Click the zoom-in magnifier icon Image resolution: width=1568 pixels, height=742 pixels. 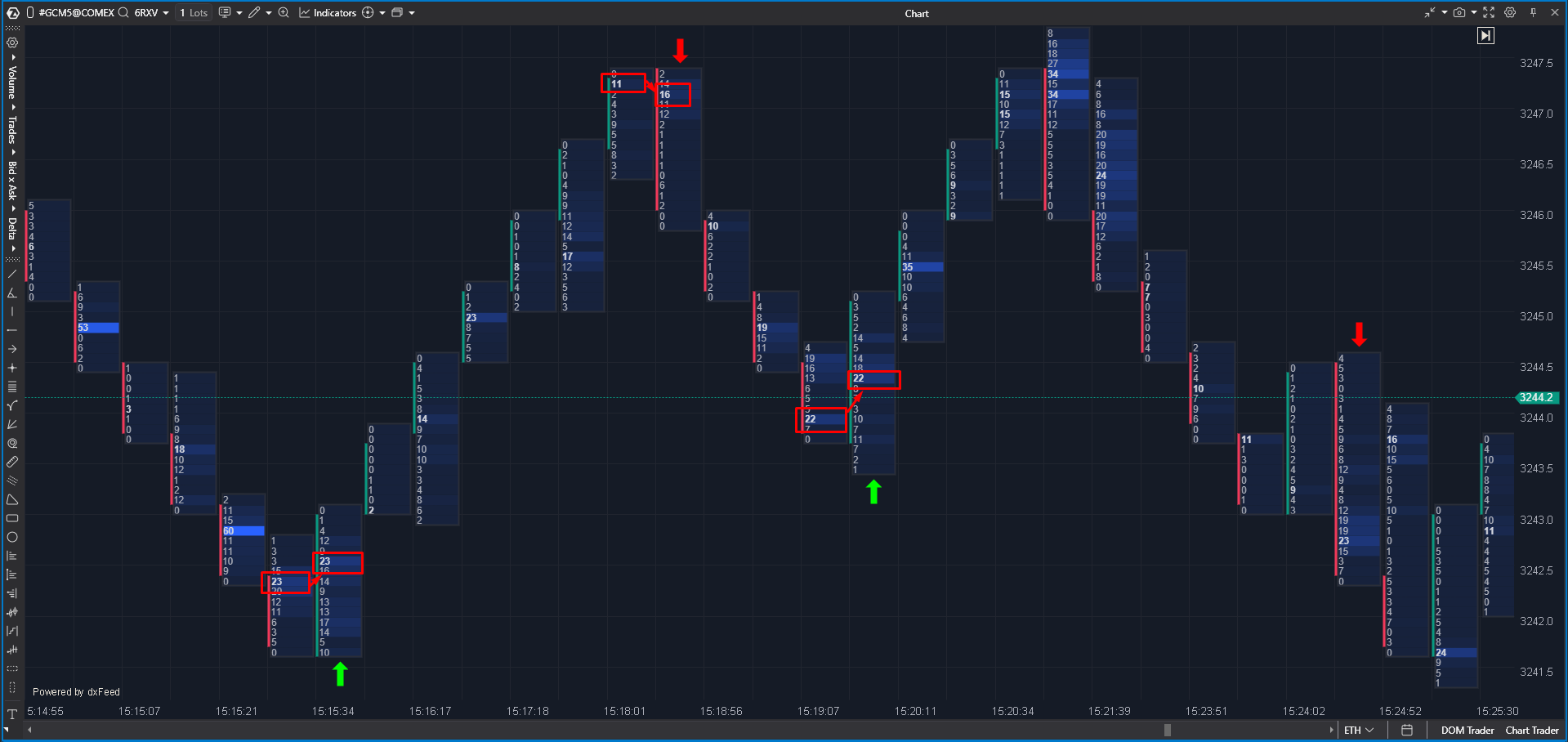tap(284, 13)
